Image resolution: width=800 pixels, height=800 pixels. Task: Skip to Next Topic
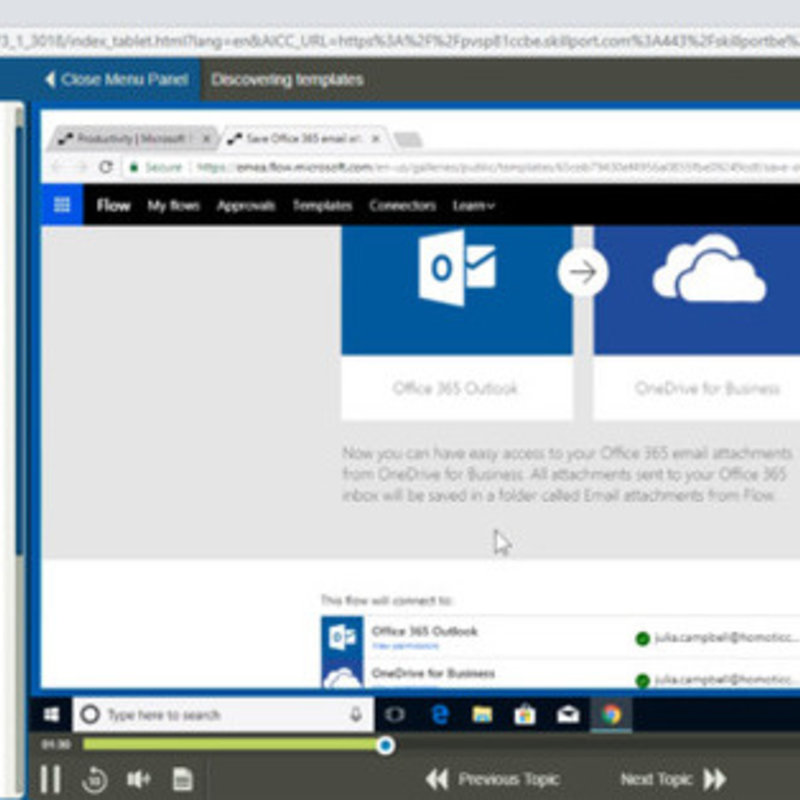(673, 779)
